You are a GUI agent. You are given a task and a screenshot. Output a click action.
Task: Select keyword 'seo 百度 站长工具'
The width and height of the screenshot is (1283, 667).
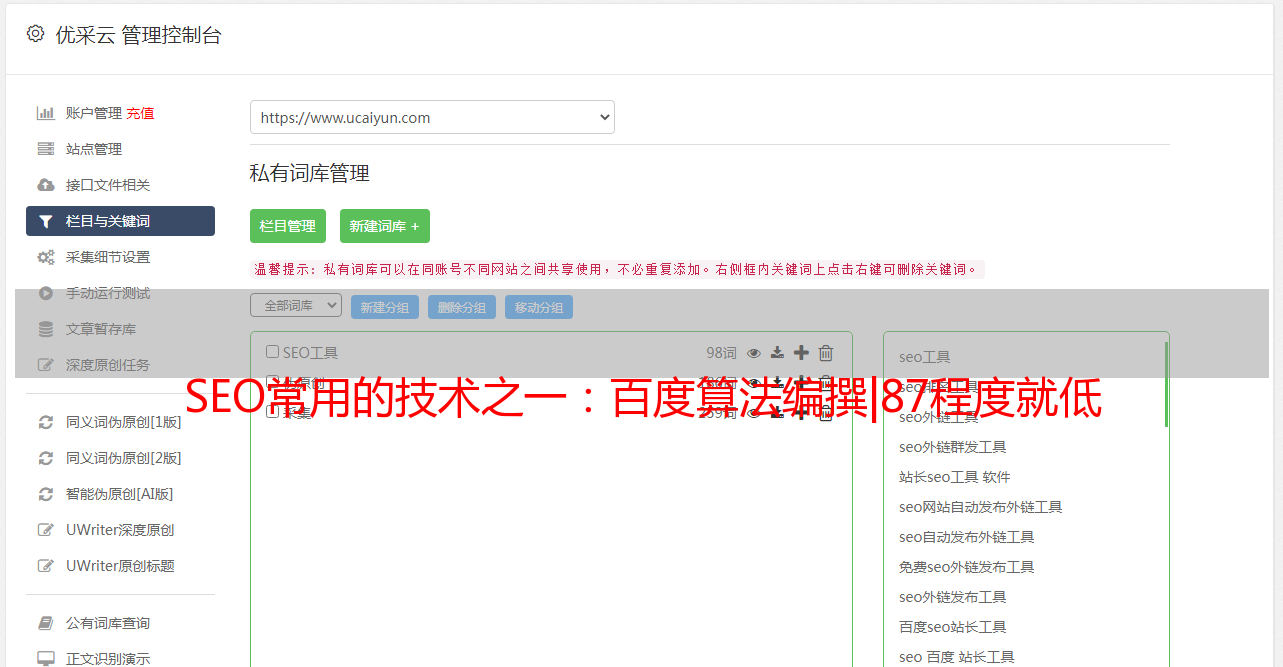pyautogui.click(x=957, y=657)
